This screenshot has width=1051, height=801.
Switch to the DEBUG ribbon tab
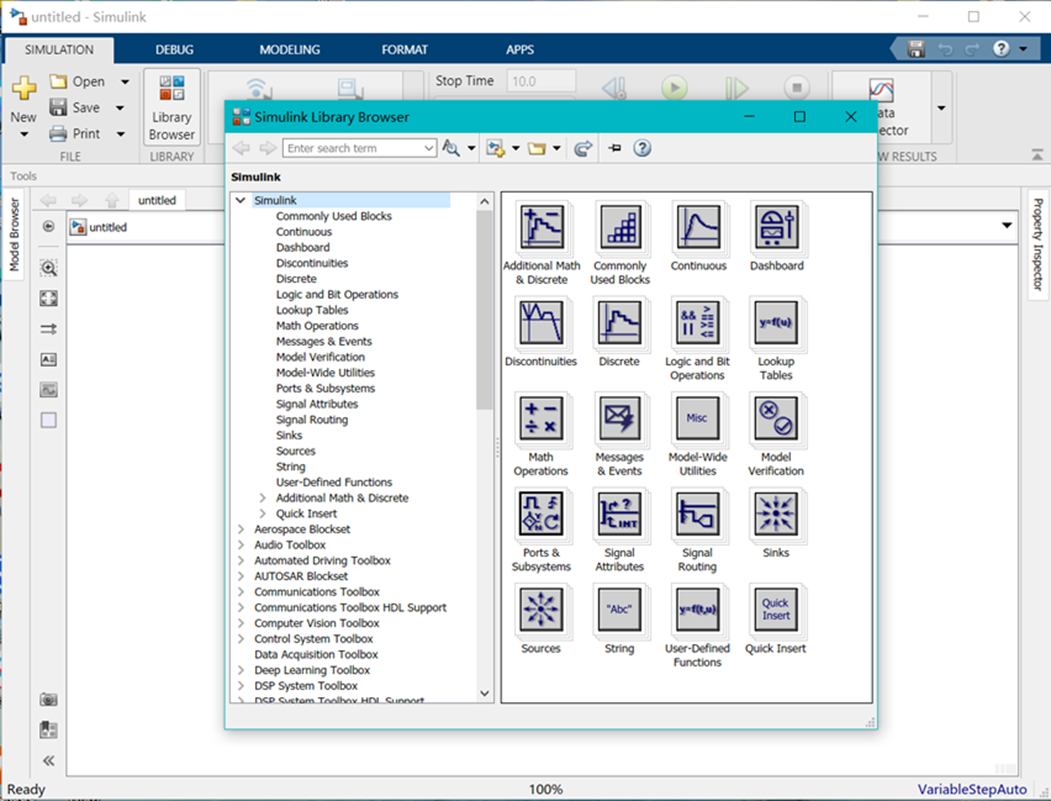[174, 50]
